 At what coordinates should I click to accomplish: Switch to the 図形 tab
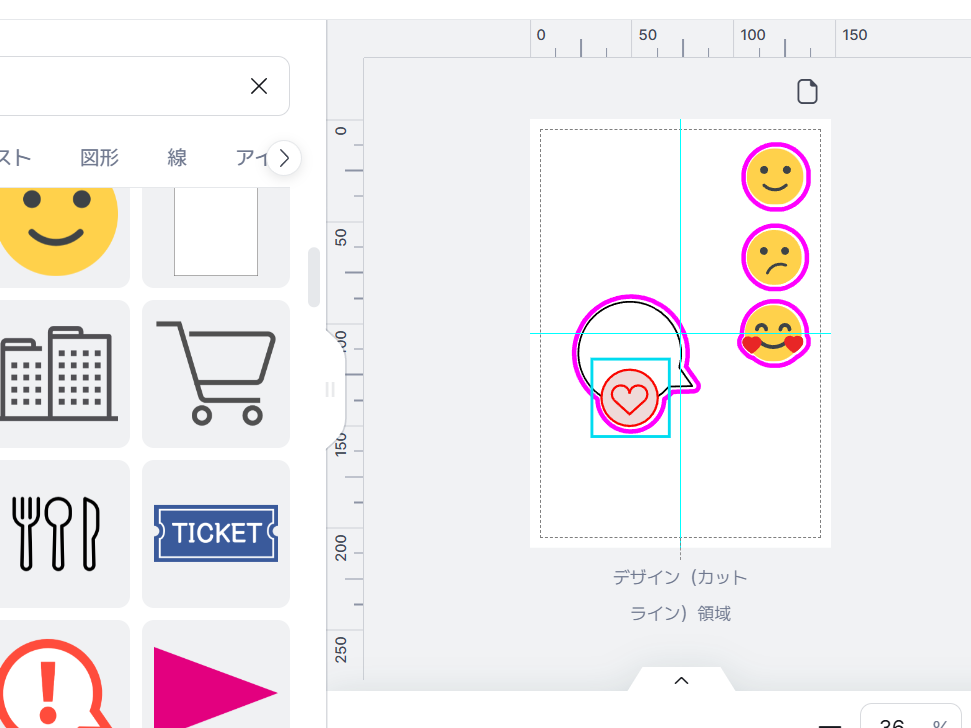(100, 157)
